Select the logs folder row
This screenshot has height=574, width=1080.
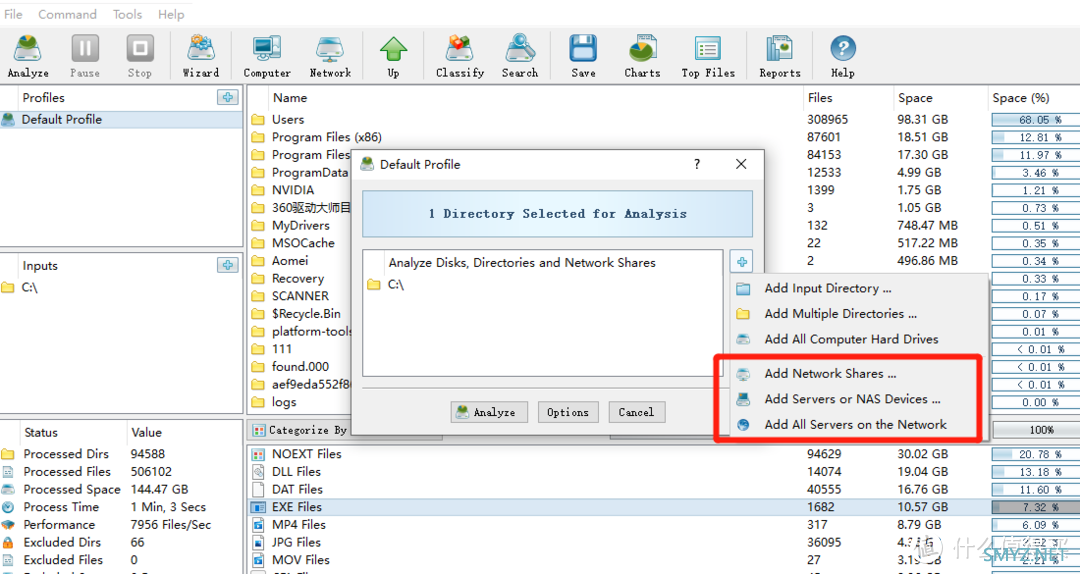click(x=300, y=402)
